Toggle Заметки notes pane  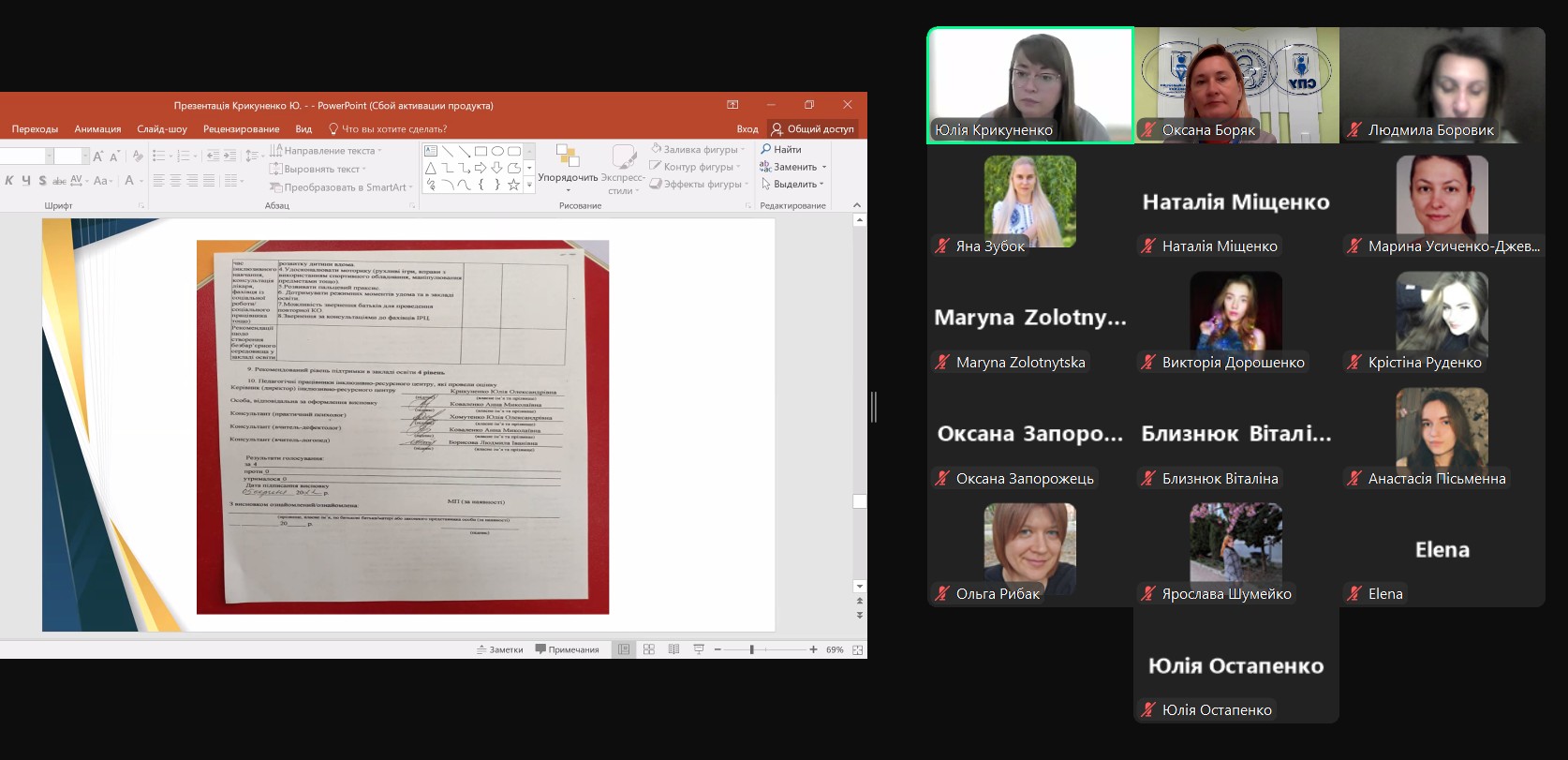coord(499,649)
